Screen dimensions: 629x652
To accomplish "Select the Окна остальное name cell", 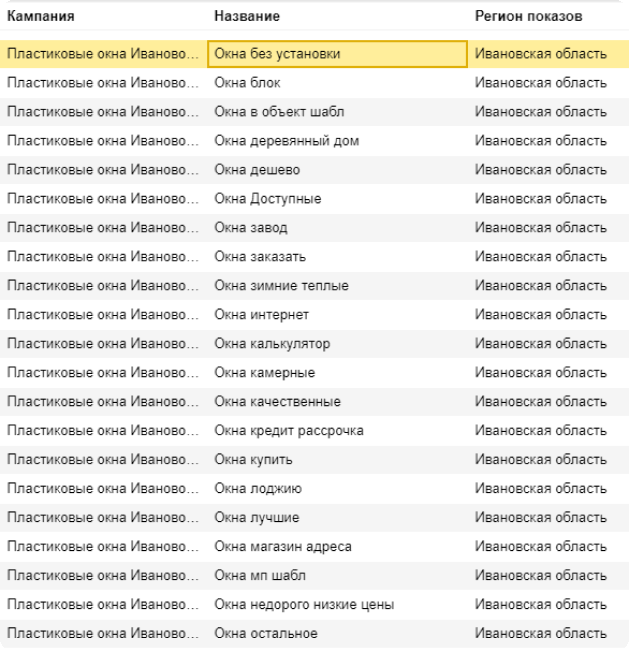I will (x=266, y=634).
